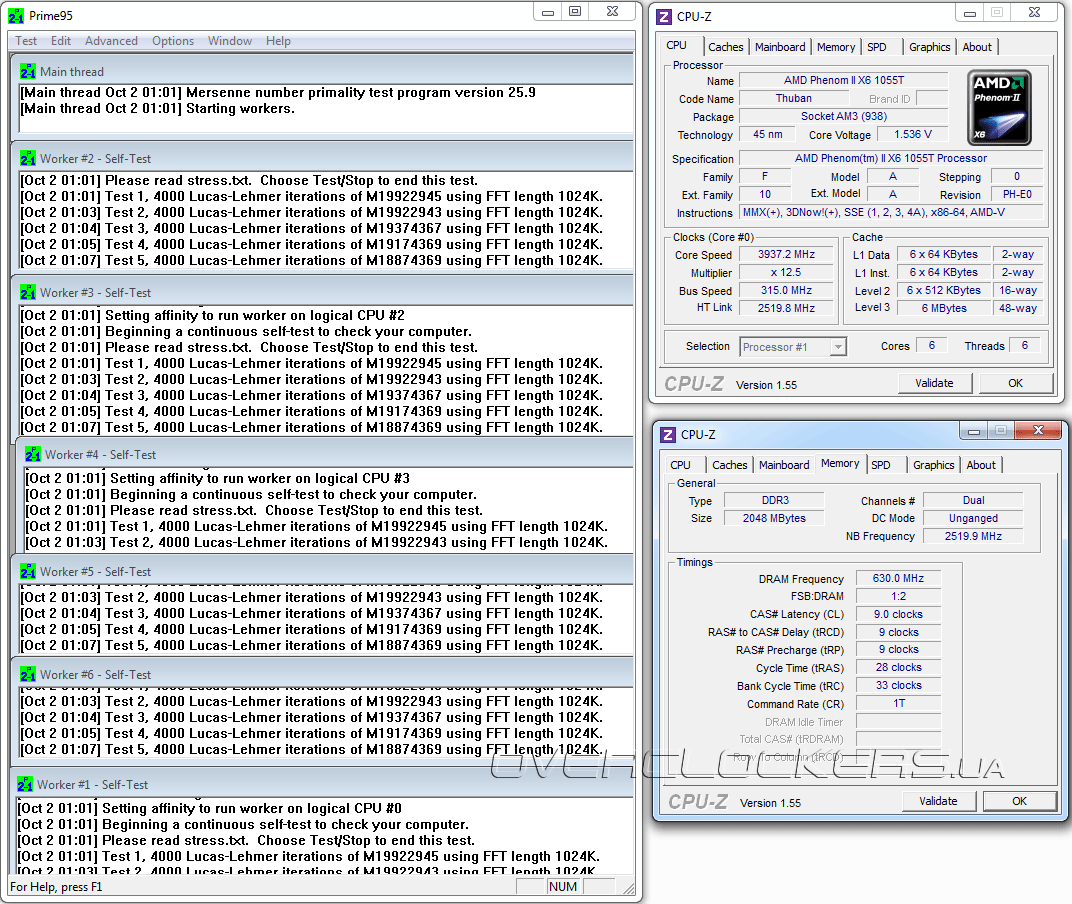The height and width of the screenshot is (904, 1072).
Task: Switch to the Mainboard tab in upper CPU-Z
Action: coord(780,47)
